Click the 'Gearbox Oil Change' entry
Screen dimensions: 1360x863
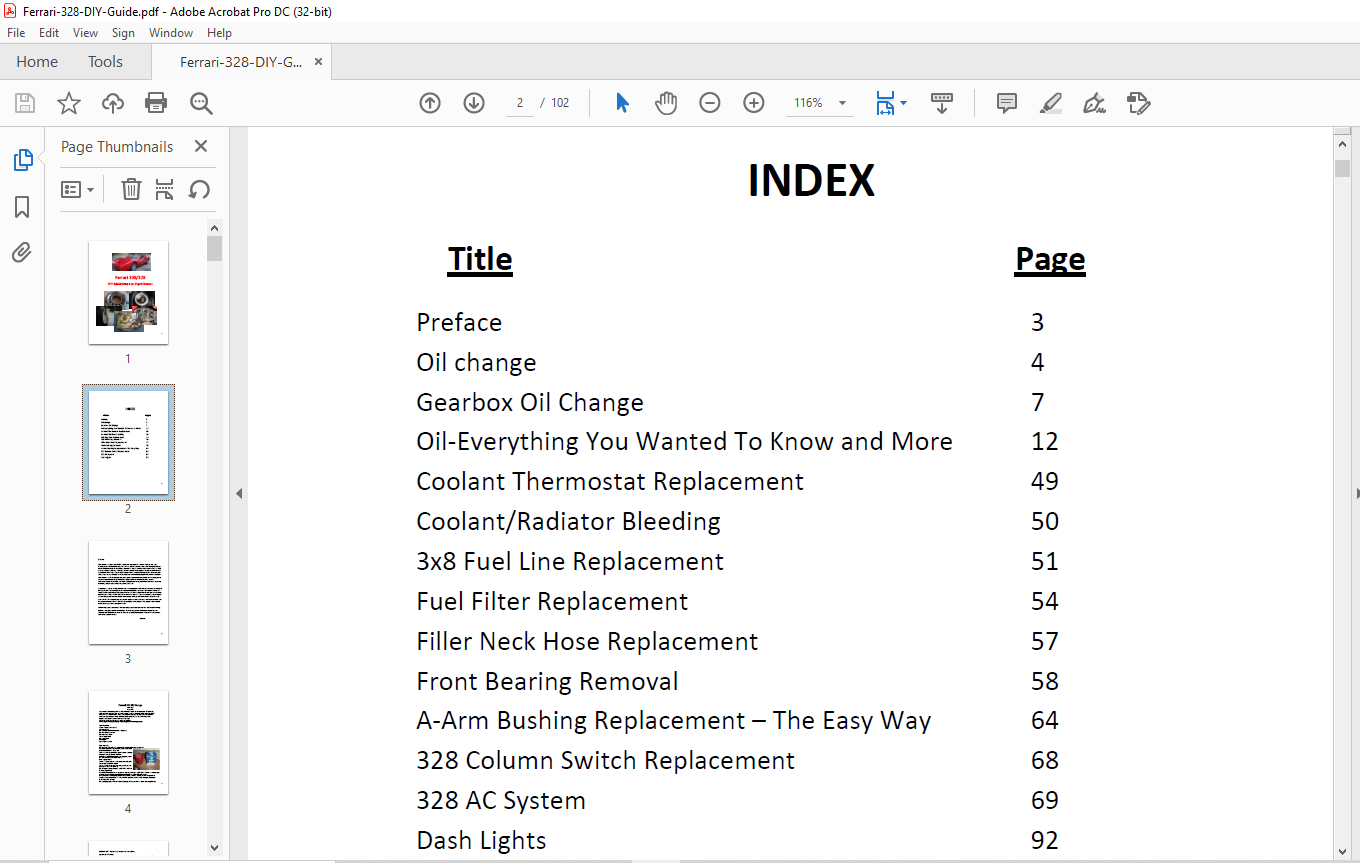click(530, 402)
